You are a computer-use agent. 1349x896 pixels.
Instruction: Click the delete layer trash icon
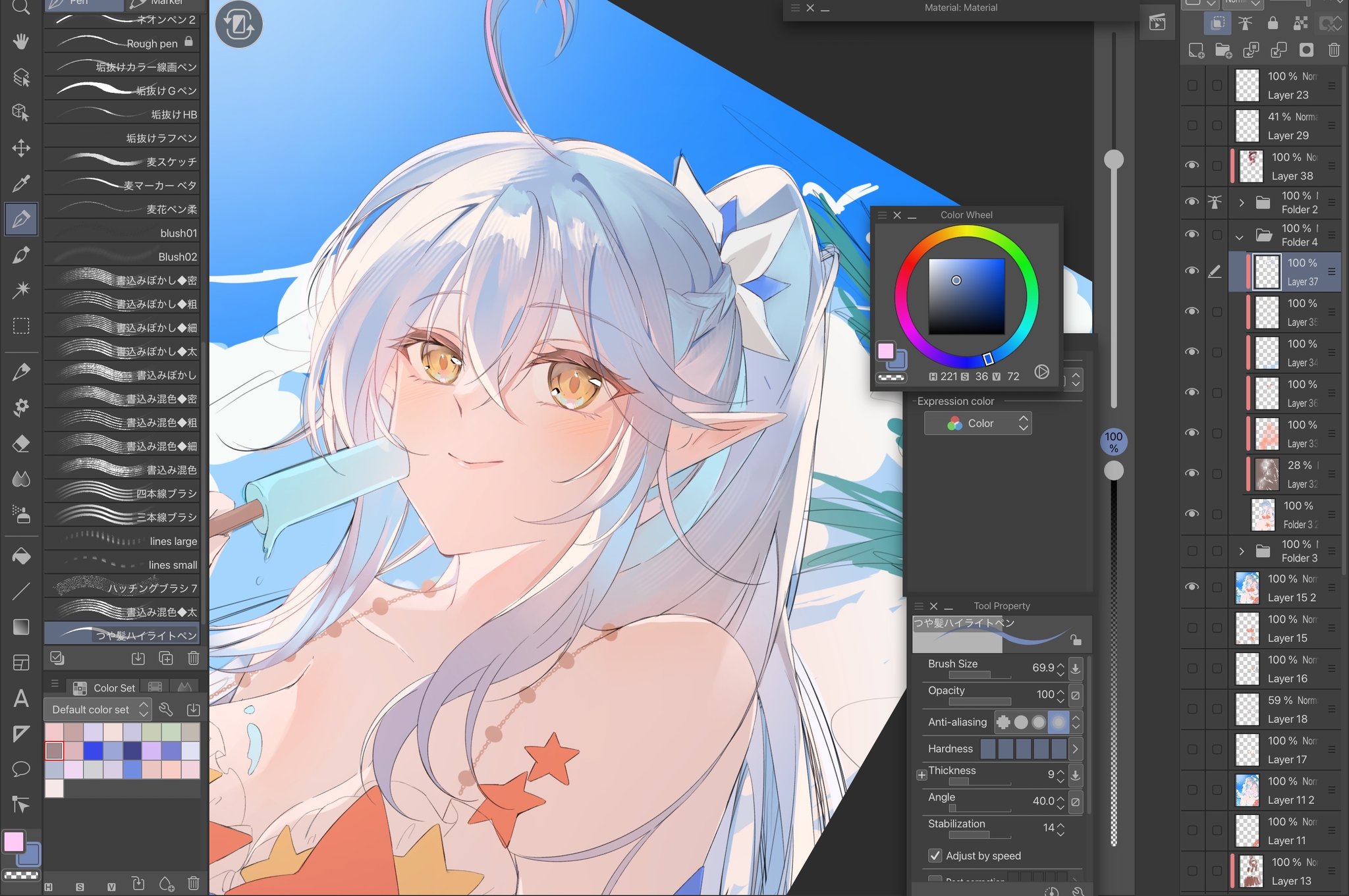(x=1334, y=50)
